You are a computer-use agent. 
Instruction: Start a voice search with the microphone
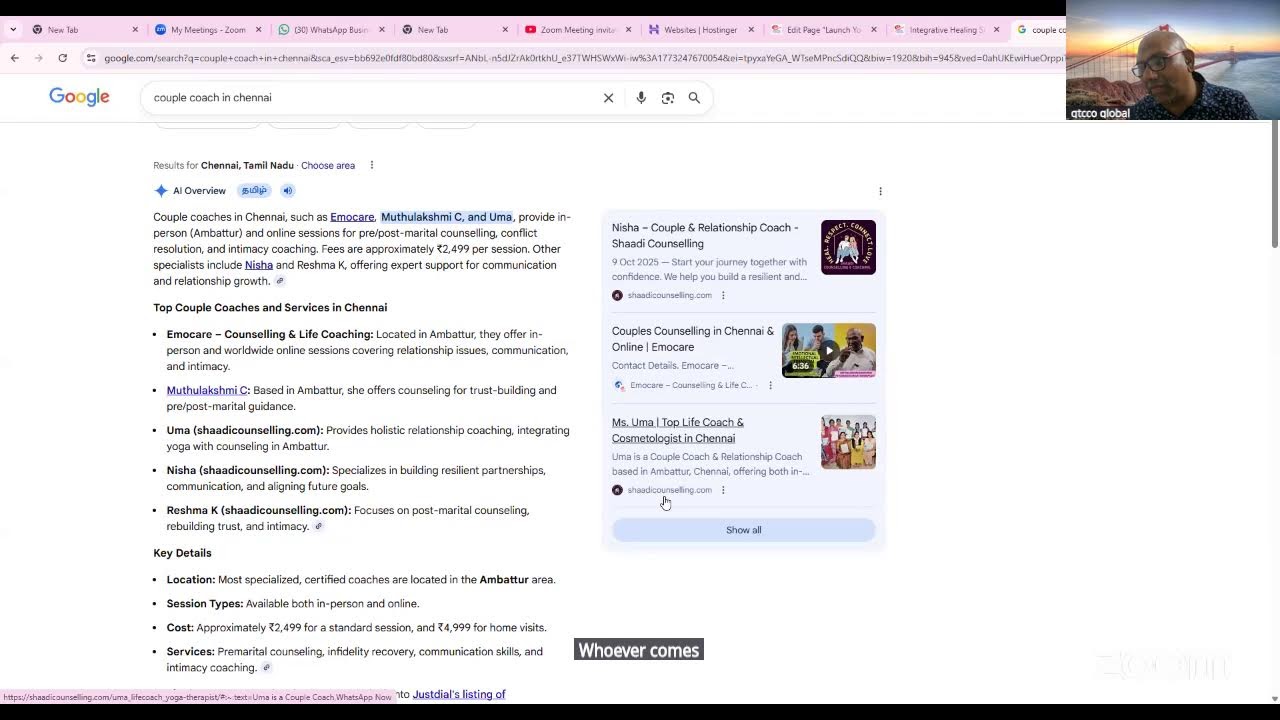click(x=641, y=98)
